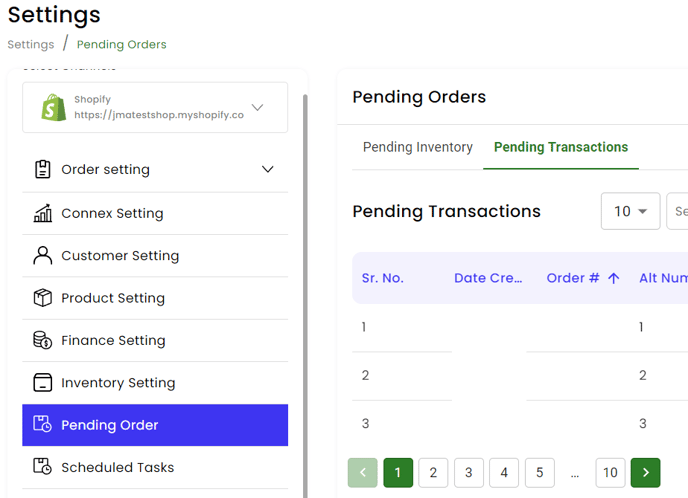Viewport: 688px width, 498px height.
Task: Click the Product Setting box icon
Action: pyautogui.click(x=43, y=298)
